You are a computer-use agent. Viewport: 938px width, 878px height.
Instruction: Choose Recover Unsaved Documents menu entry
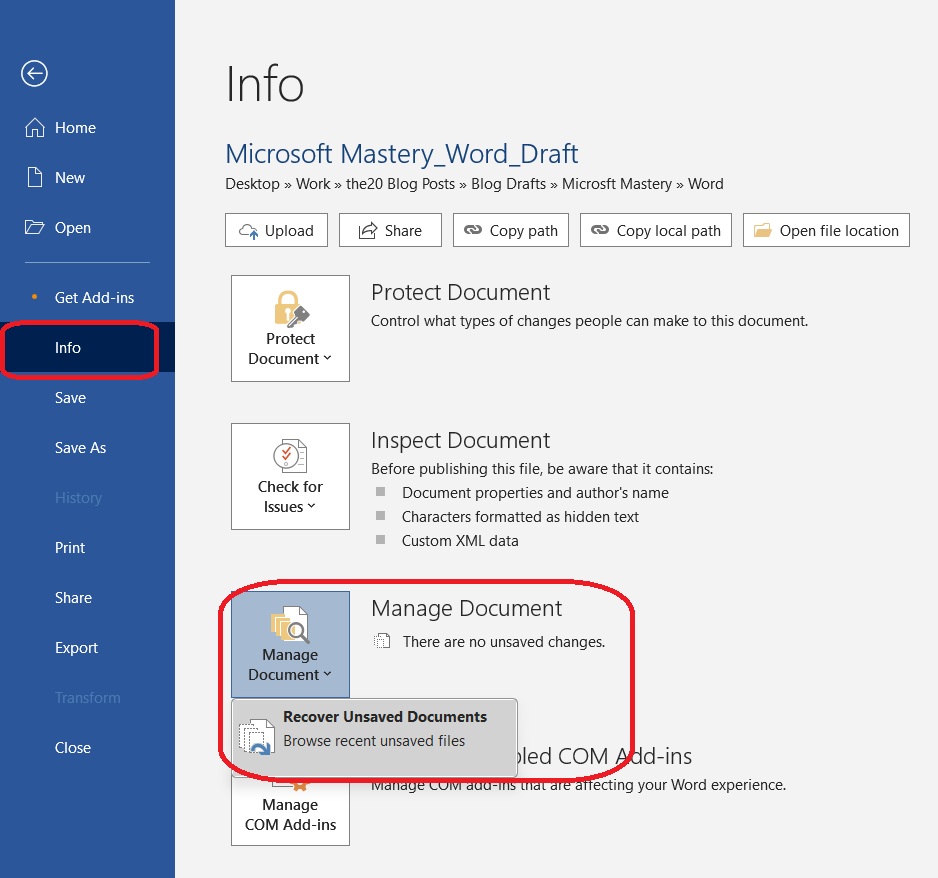click(374, 736)
